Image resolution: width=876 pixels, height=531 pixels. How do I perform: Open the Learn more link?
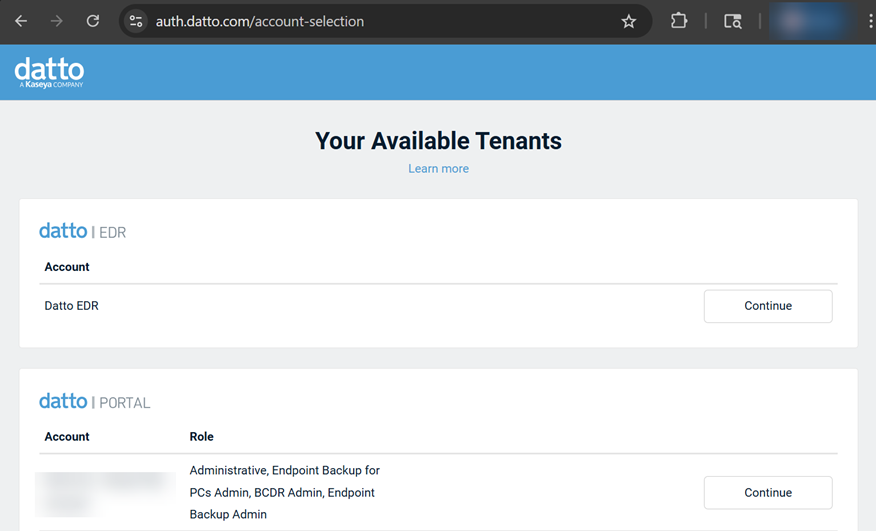tap(438, 169)
